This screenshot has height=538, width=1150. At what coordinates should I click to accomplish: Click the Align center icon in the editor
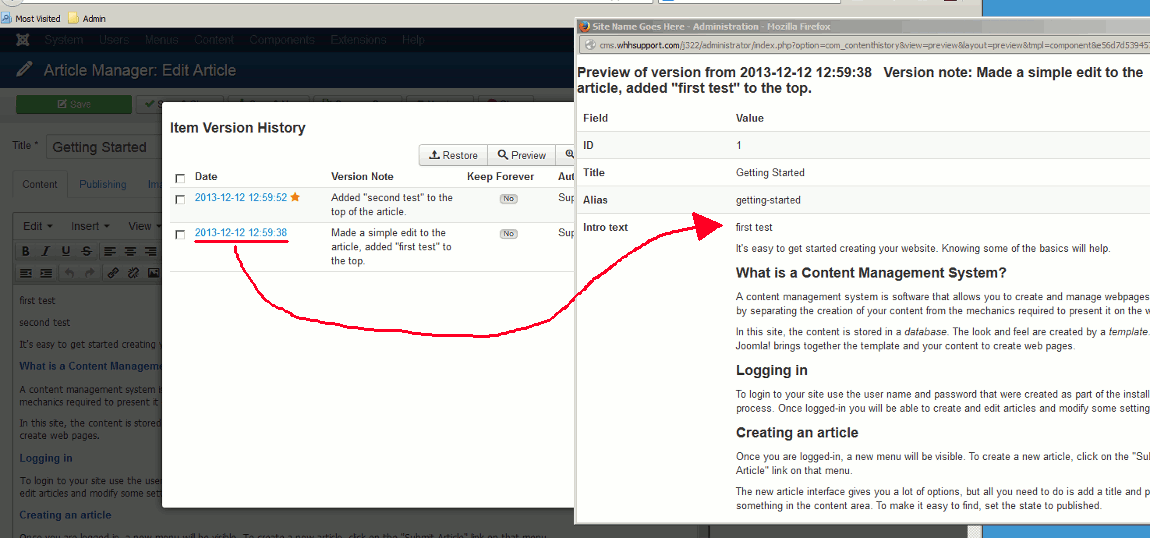[131, 251]
